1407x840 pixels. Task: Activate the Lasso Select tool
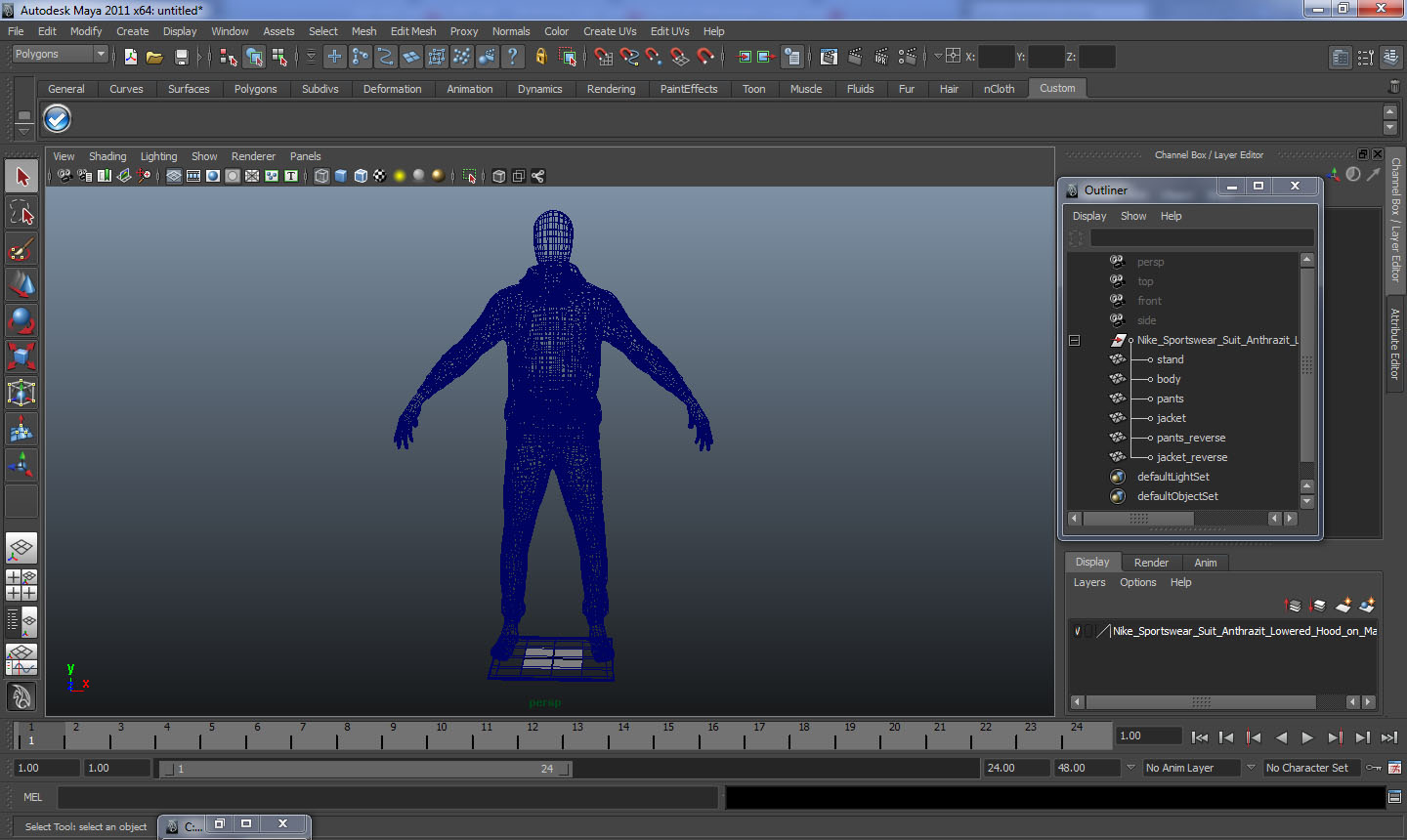click(21, 213)
